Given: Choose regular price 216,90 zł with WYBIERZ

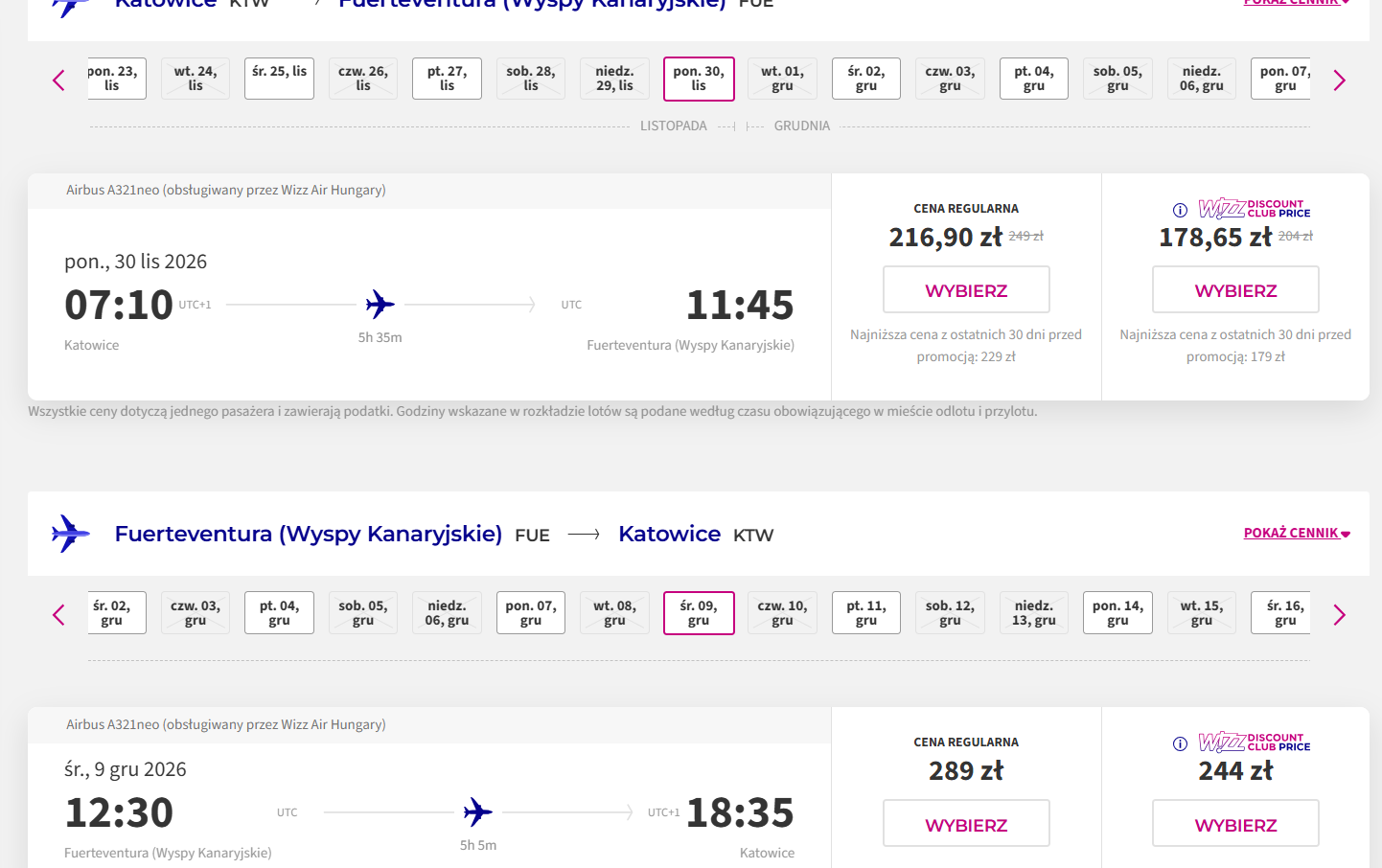Looking at the screenshot, I should click(x=966, y=289).
